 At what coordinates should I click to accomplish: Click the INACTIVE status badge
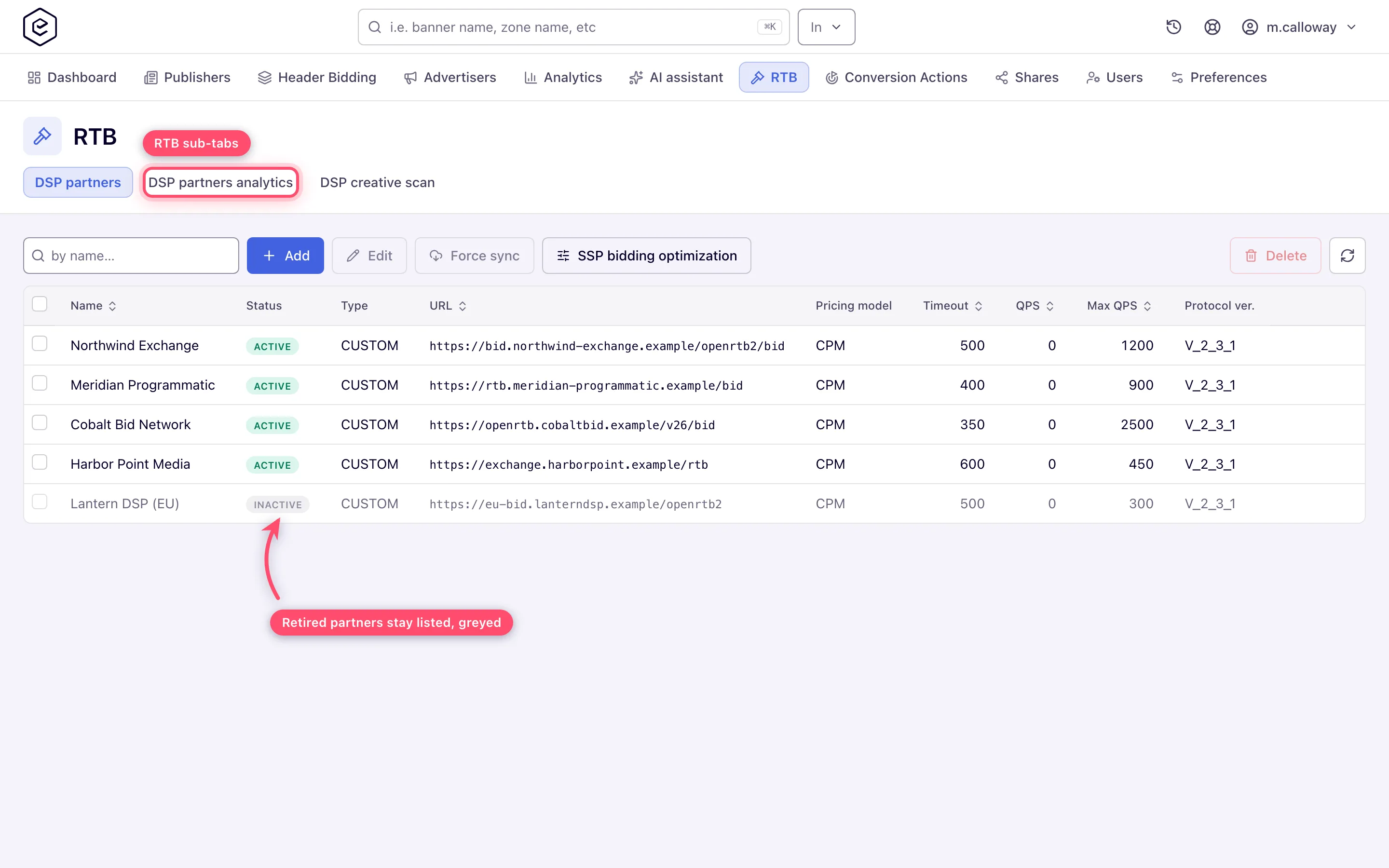[x=278, y=504]
